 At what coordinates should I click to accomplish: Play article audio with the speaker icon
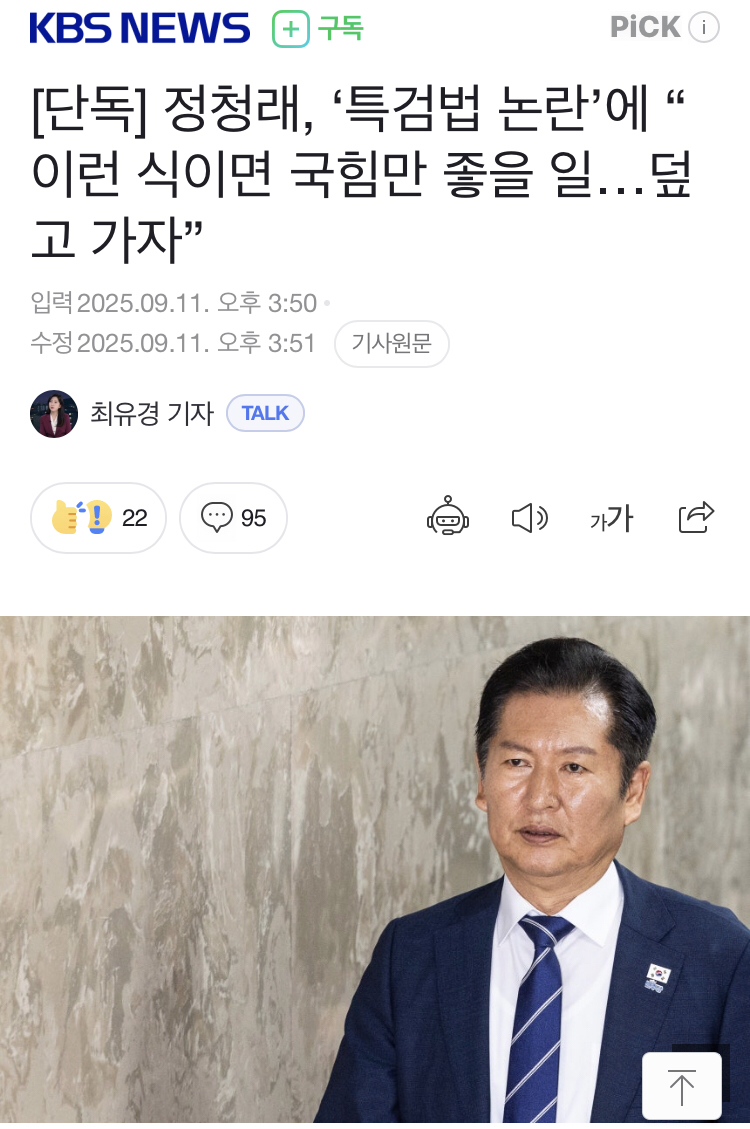(530, 518)
